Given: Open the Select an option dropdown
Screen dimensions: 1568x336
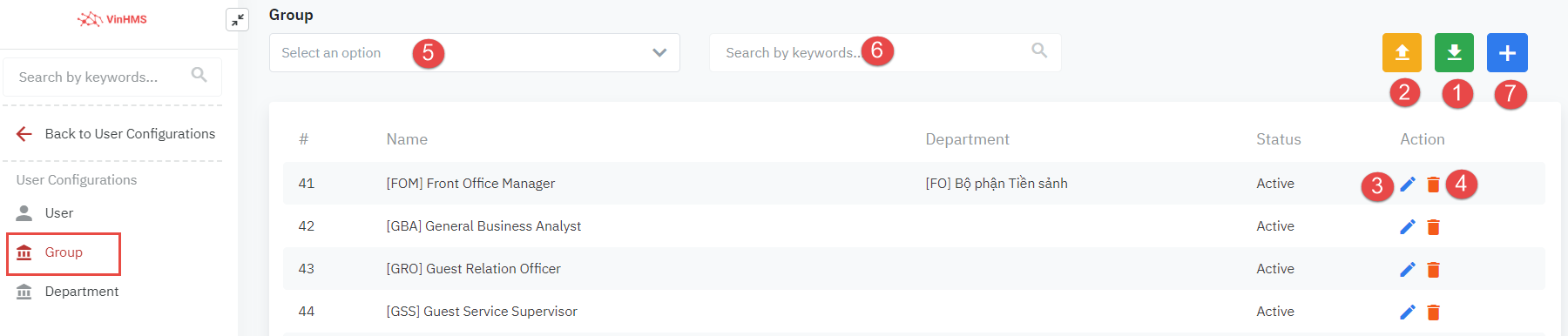Looking at the screenshot, I should click(474, 53).
